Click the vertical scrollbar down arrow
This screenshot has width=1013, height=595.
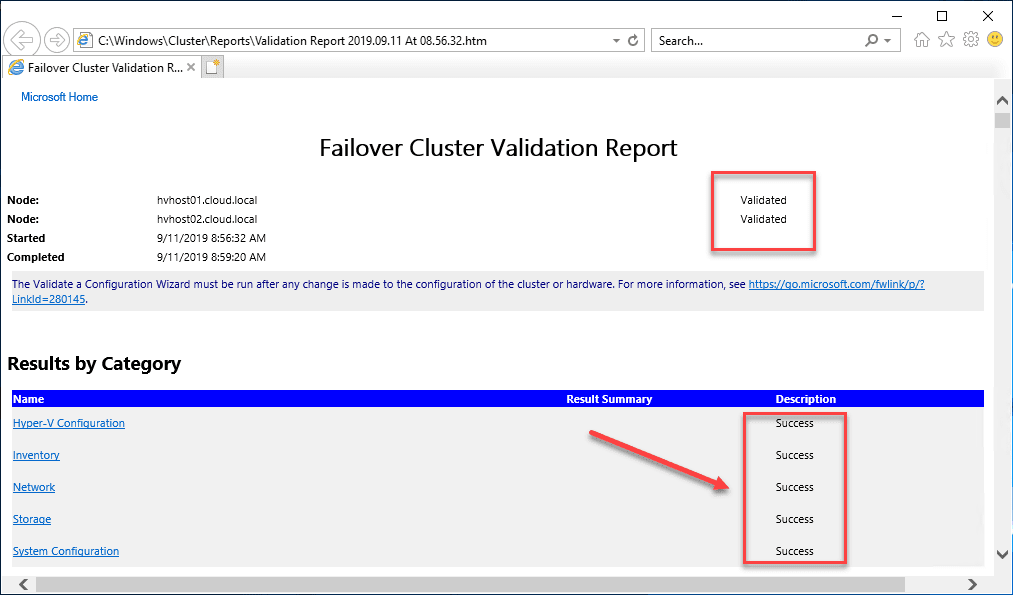tap(1002, 554)
